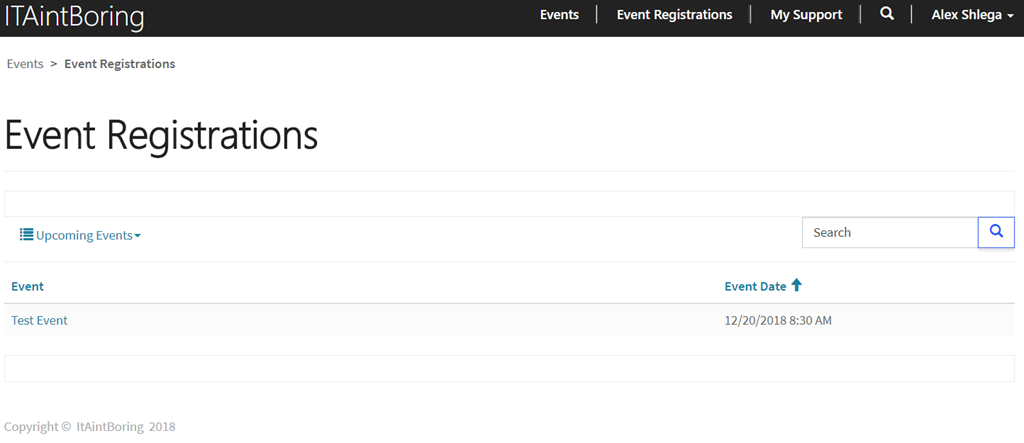Sort by the Event column header

[27, 286]
